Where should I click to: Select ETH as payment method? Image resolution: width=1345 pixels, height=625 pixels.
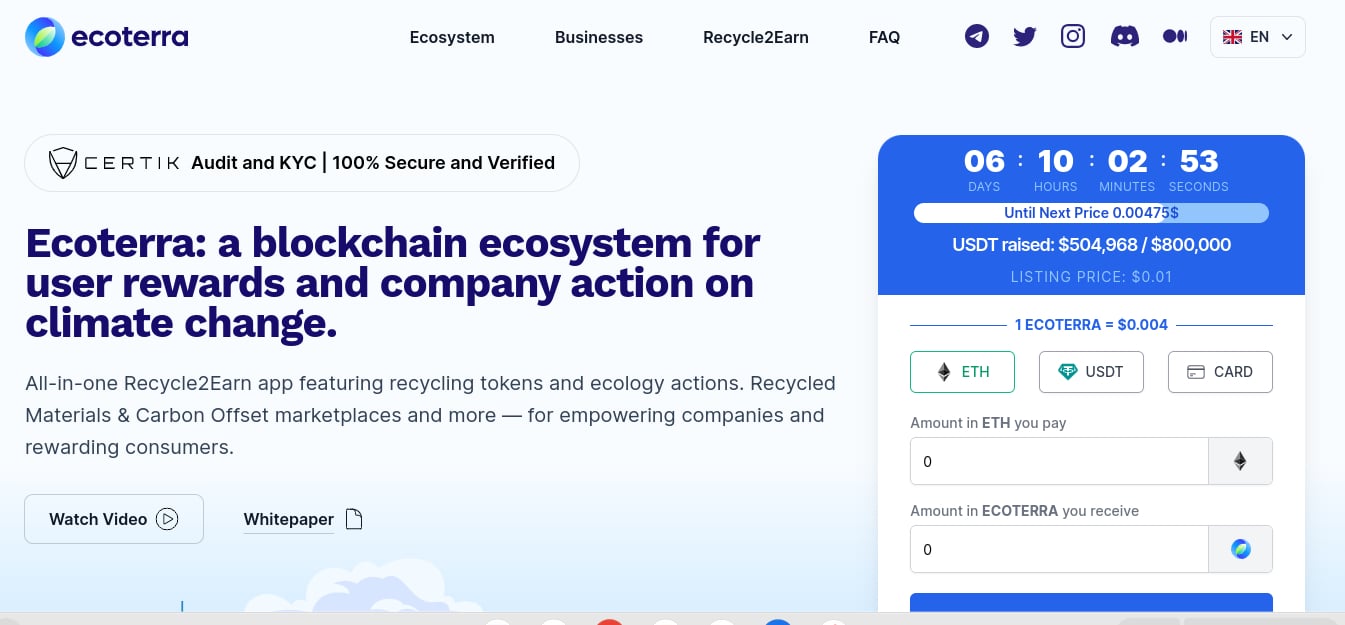[x=962, y=372]
